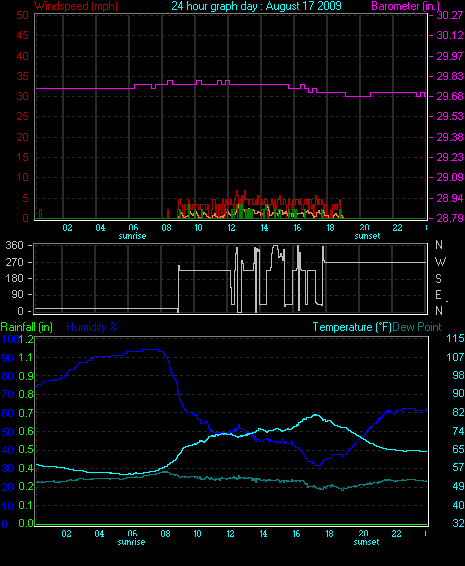Click the S compass letter beside direction chart
The height and width of the screenshot is (566, 465).
click(439, 278)
